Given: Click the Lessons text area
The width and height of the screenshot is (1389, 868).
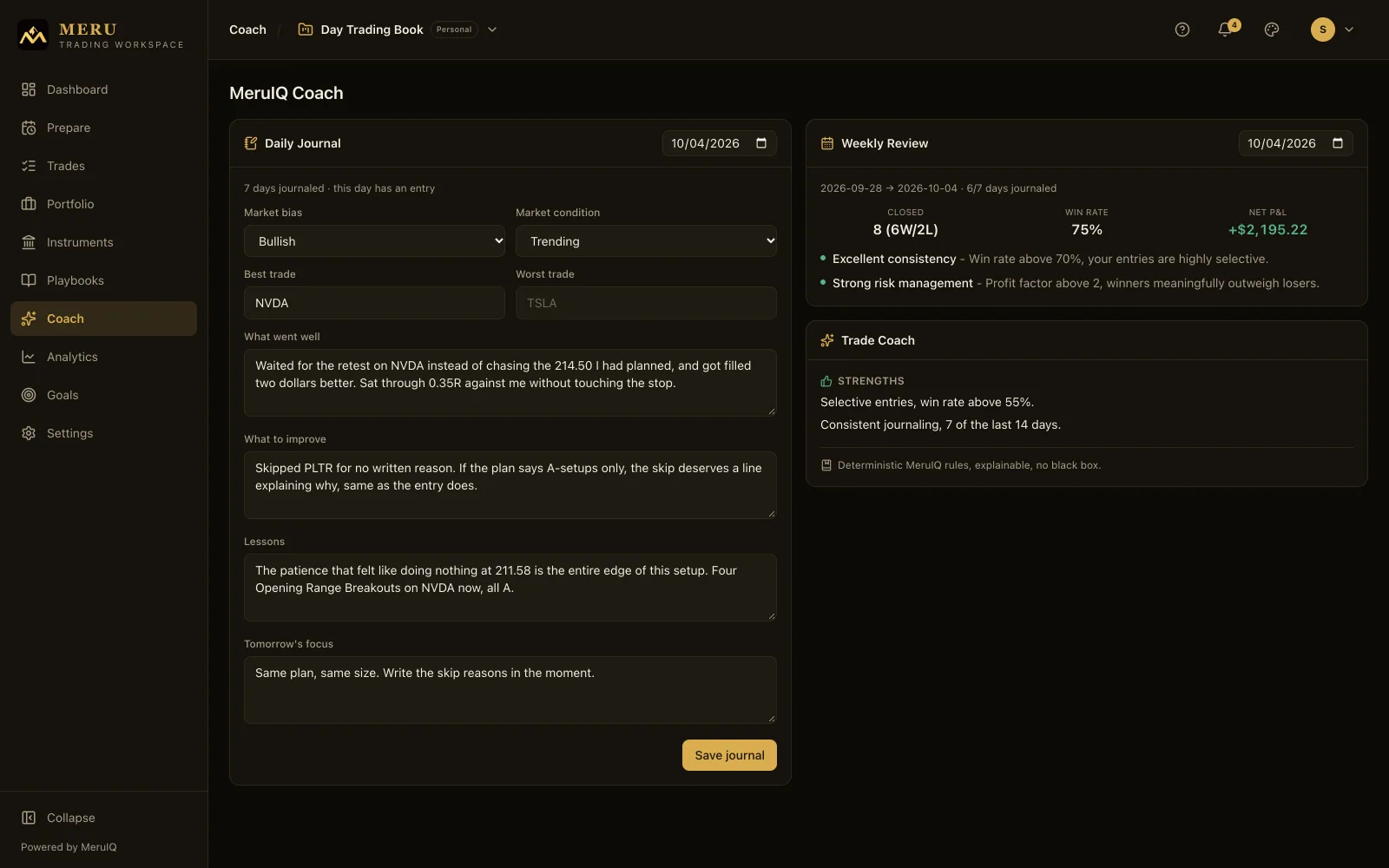Looking at the screenshot, I should point(510,588).
